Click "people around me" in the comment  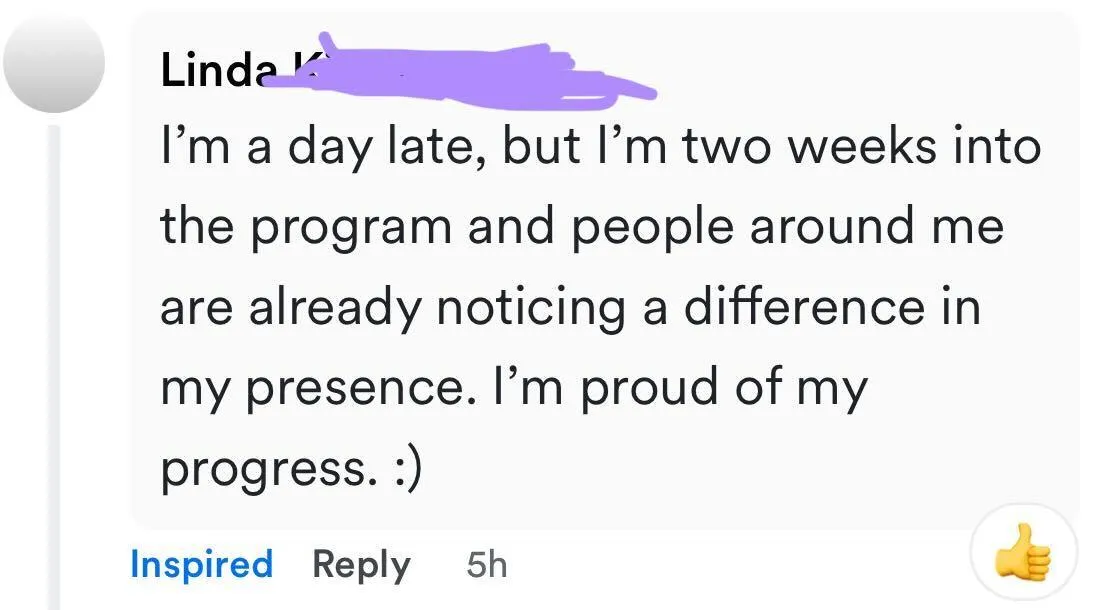pos(787,228)
